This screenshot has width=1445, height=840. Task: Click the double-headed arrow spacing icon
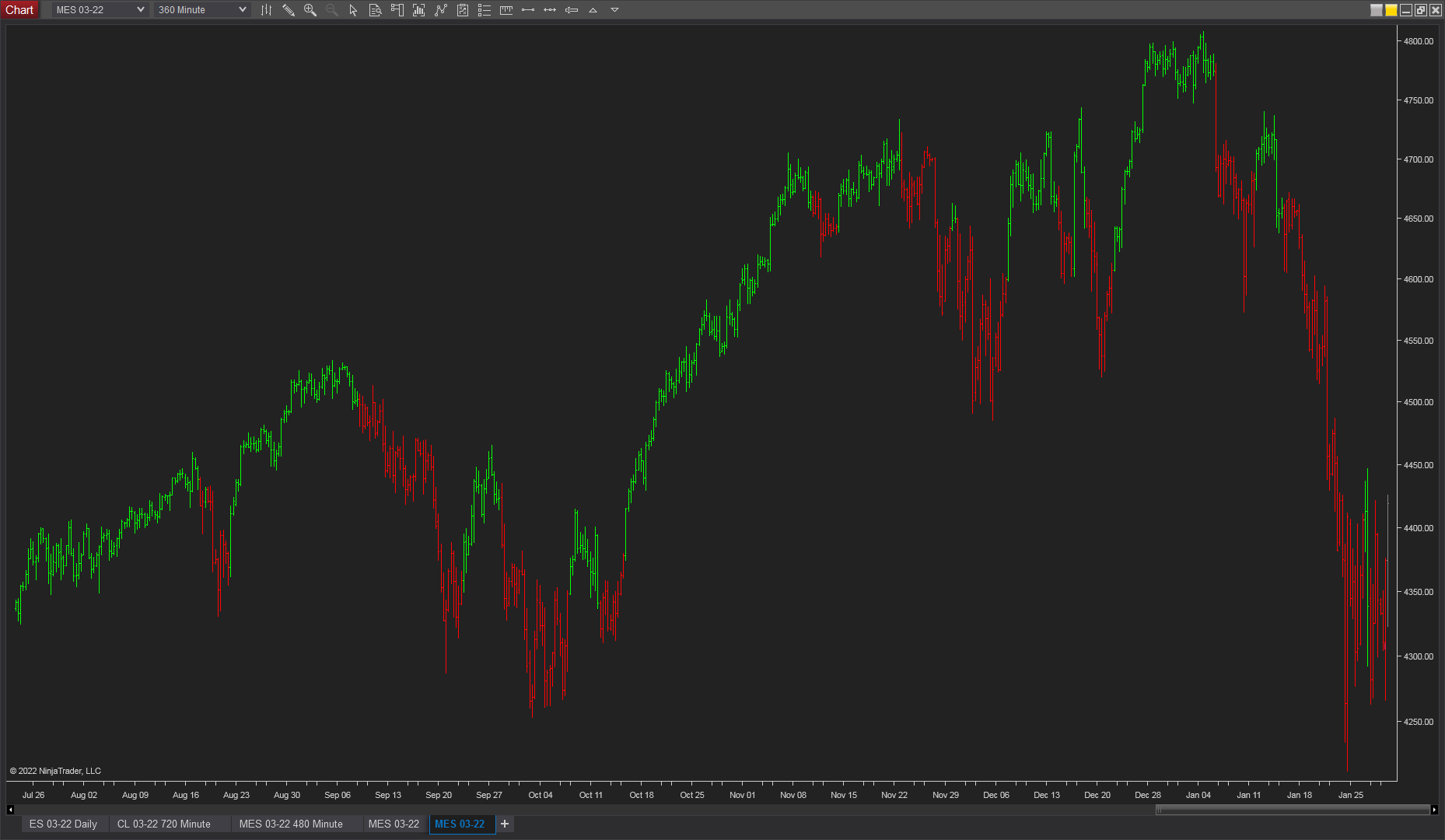(549, 10)
